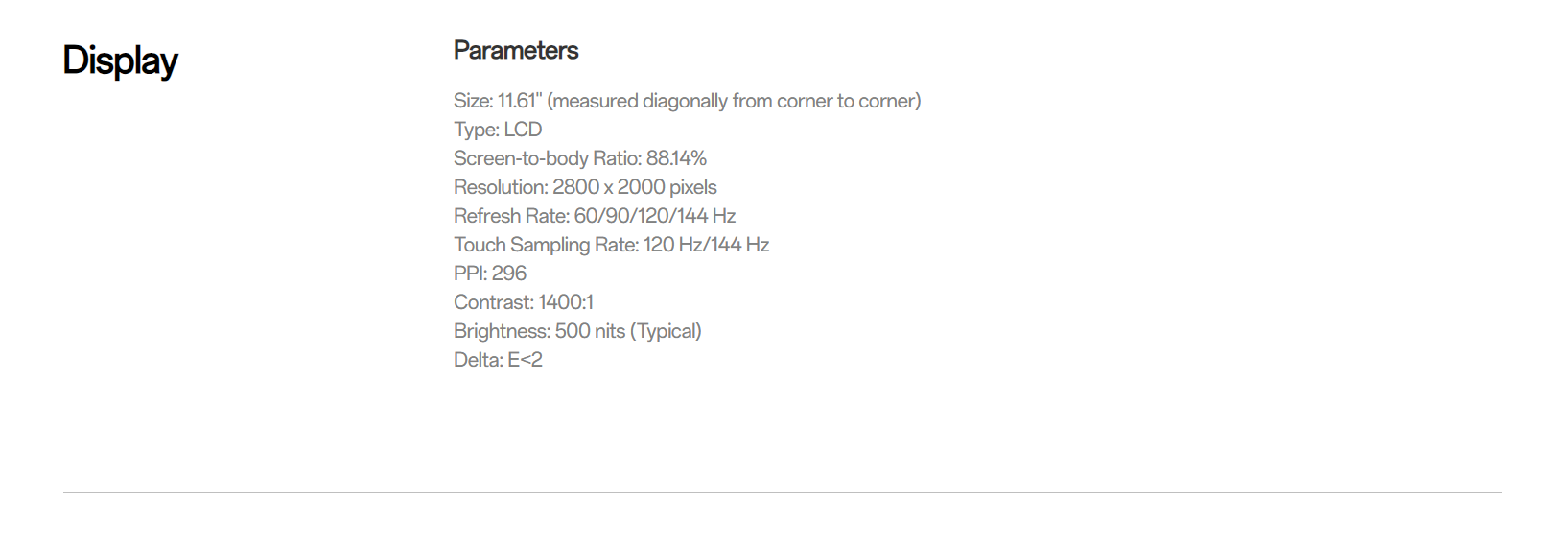Click the Touch Sampling Rate label
This screenshot has width=1568, height=549.
click(546, 245)
